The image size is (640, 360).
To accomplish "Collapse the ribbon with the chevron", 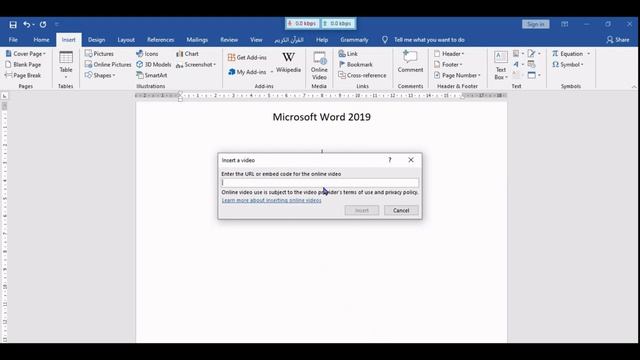I will tap(634, 87).
